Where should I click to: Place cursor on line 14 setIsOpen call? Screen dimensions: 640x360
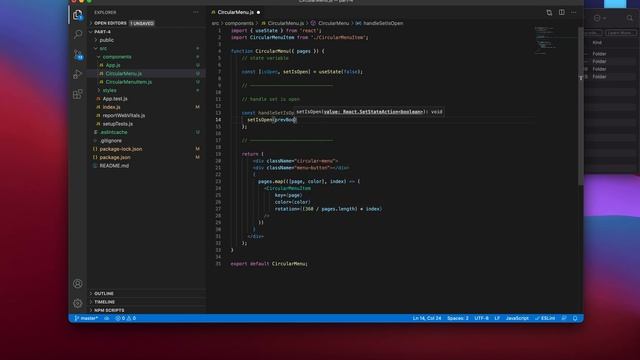click(x=271, y=120)
